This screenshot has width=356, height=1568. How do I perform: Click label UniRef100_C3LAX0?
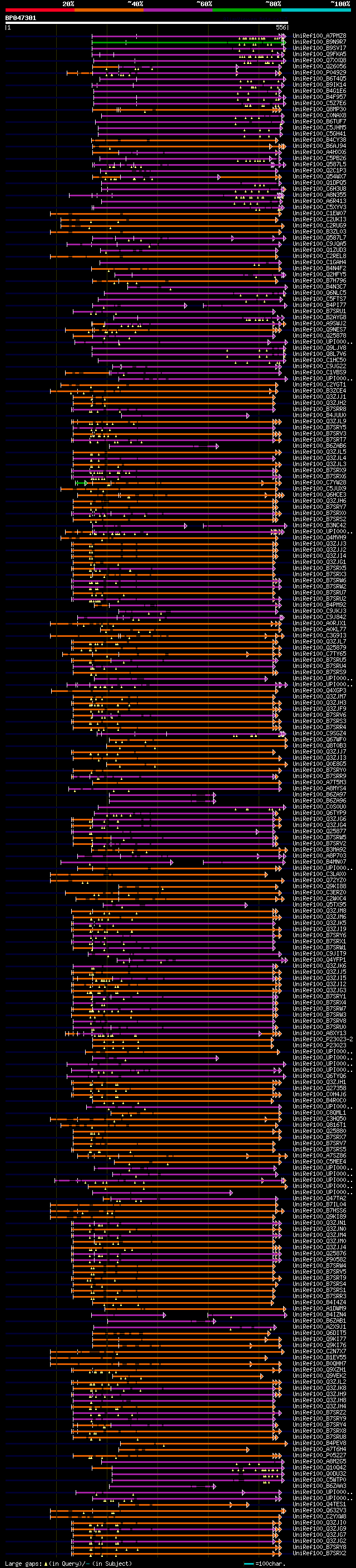319,874
